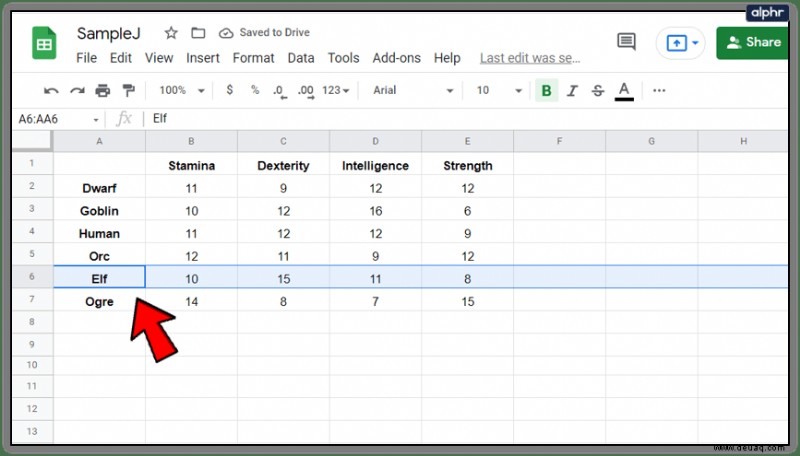Open the font size 10 dropdown
This screenshot has width=800, height=456.
coord(499,90)
